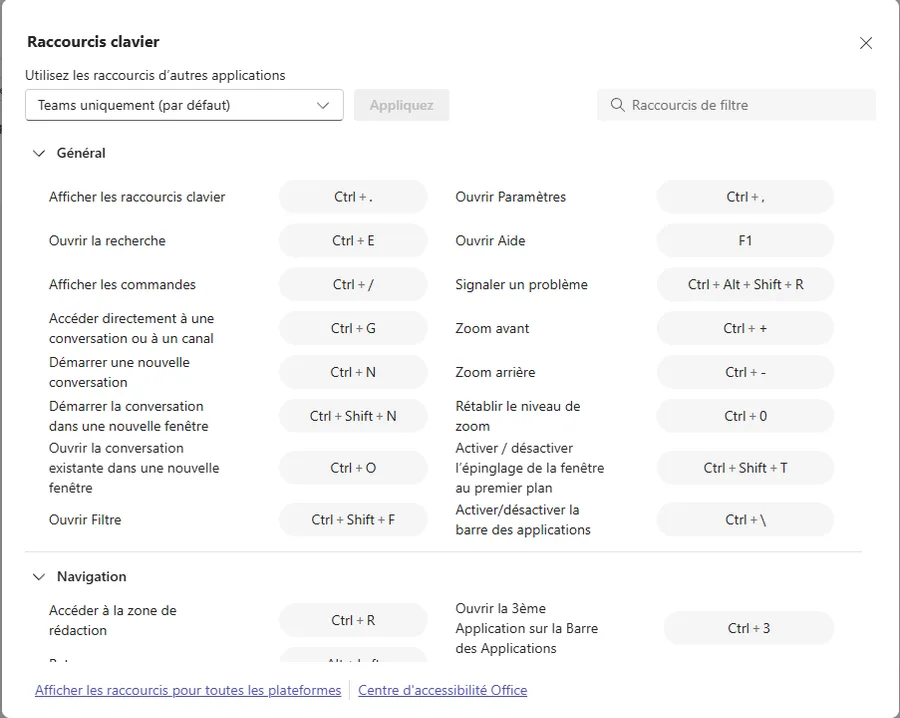Collapse the Navigation section
Image resolution: width=900 pixels, height=718 pixels.
39,577
